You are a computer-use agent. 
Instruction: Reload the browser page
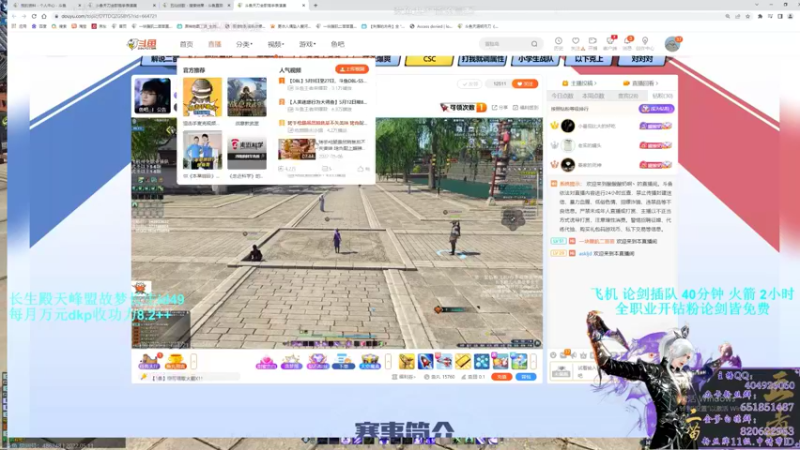pos(34,16)
